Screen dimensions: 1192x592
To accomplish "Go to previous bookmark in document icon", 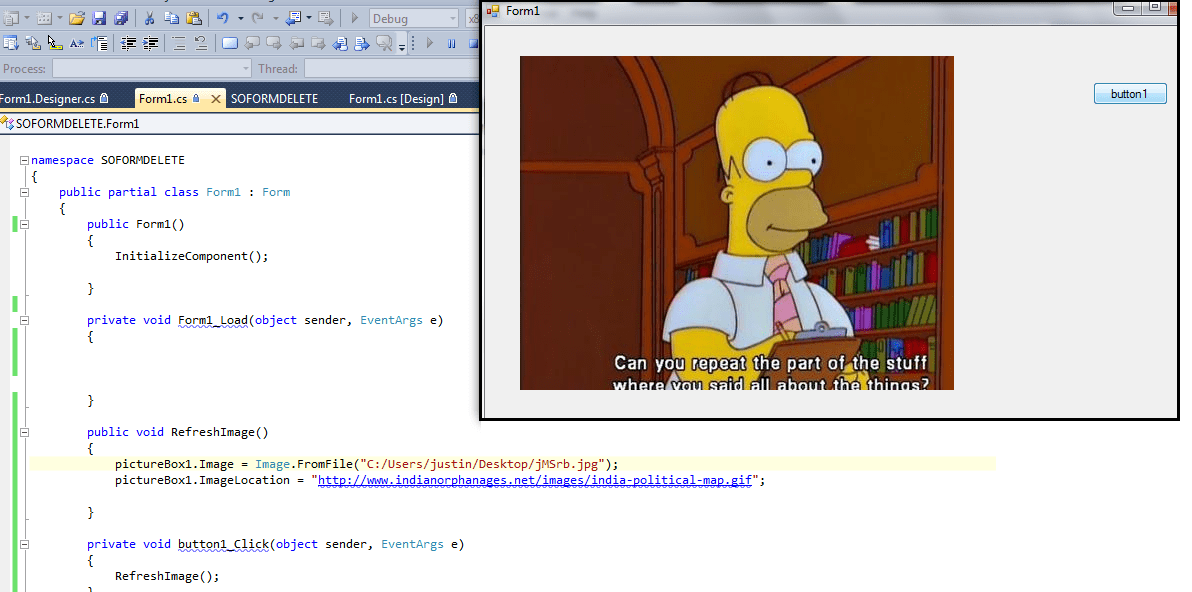I will pyautogui.click(x=341, y=43).
